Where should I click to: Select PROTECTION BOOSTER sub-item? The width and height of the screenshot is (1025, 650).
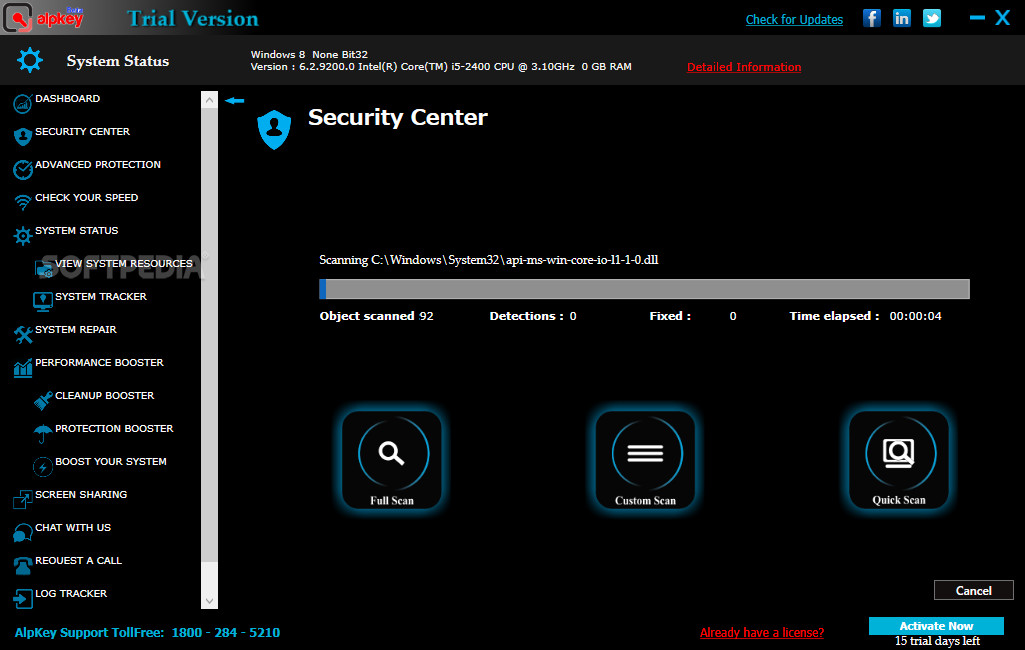point(114,428)
